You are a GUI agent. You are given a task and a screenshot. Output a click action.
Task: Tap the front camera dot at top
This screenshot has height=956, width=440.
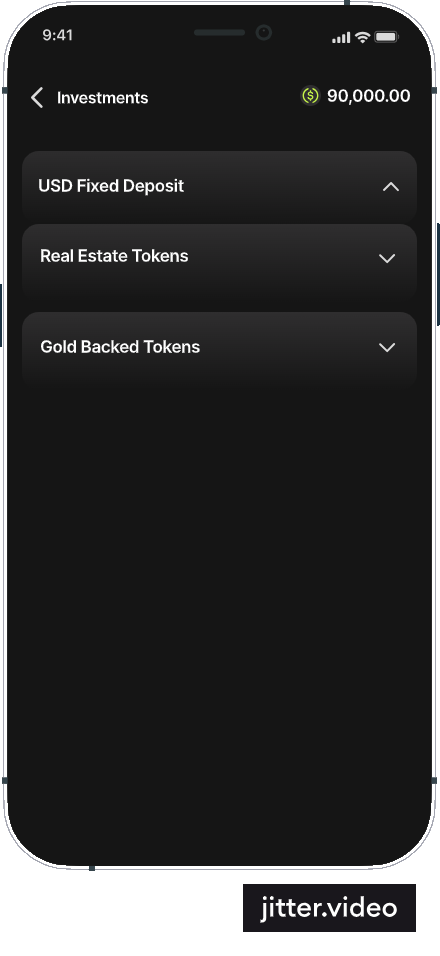[263, 32]
